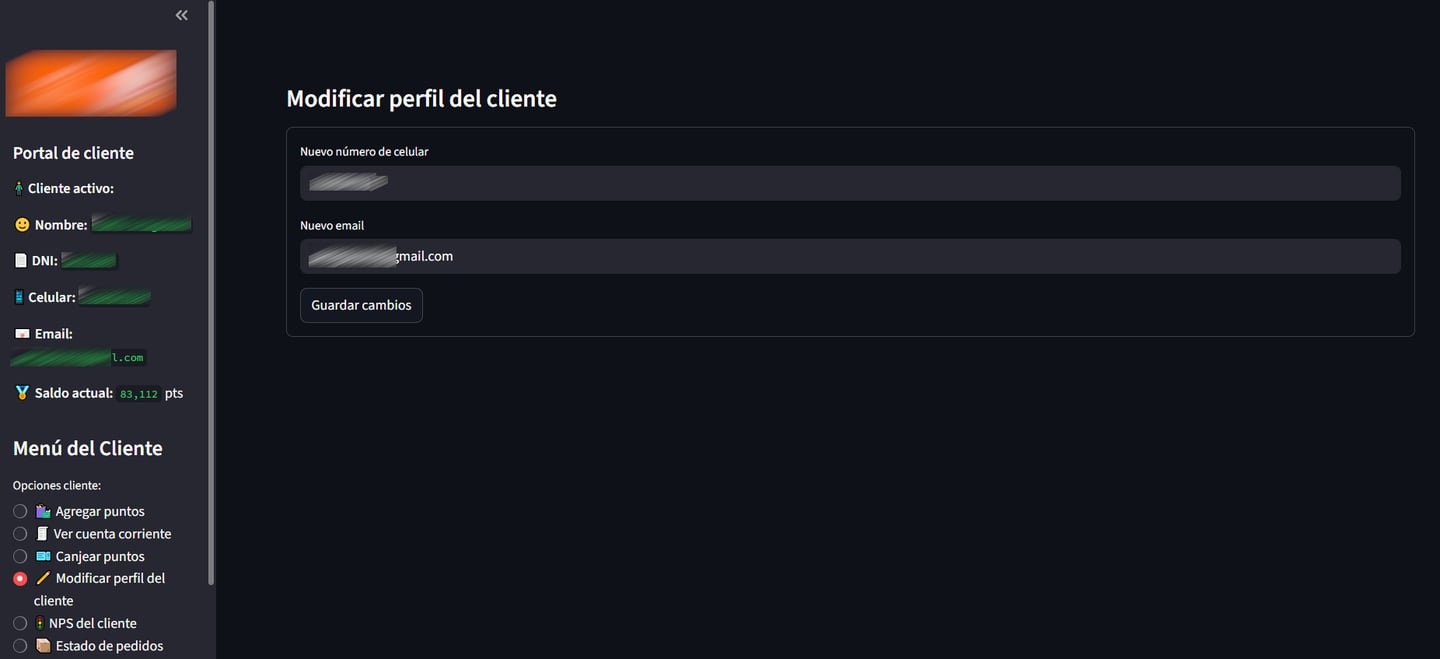Select the Estado de pedidos radio option
The width and height of the screenshot is (1440, 659).
click(x=20, y=646)
